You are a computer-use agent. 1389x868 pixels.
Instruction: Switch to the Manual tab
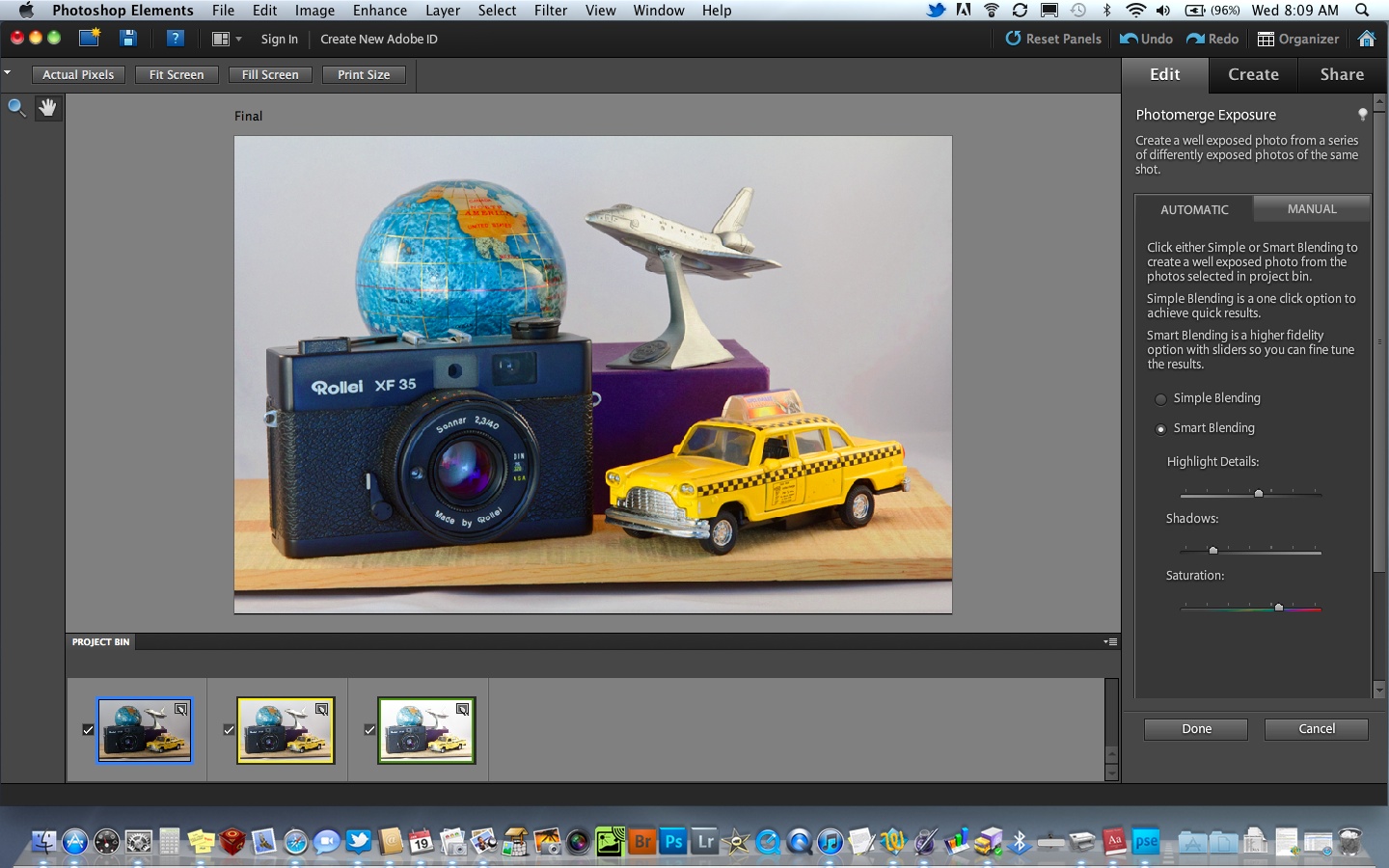point(1311,209)
